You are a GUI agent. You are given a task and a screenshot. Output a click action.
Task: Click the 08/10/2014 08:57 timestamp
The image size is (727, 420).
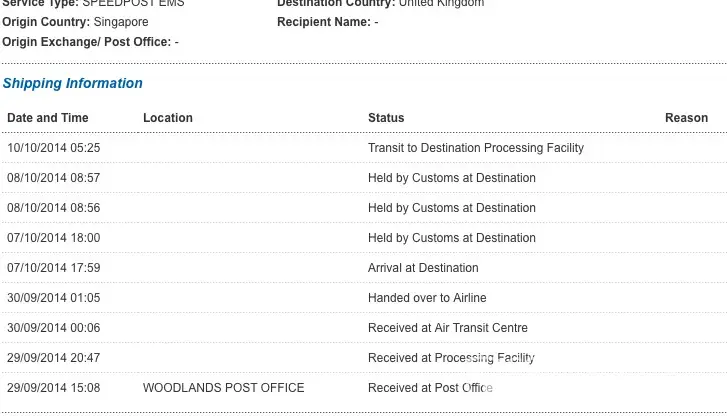point(54,178)
